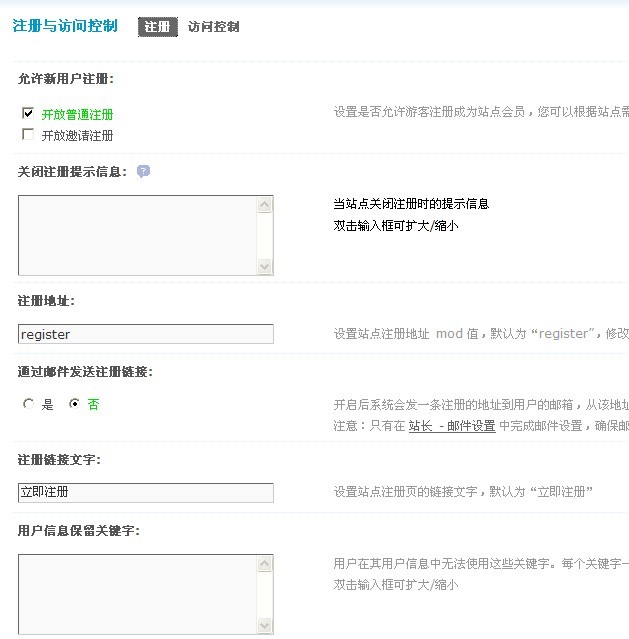This screenshot has width=629, height=639.
Task: Switch to the 访问控制 tab
Action: (213, 27)
